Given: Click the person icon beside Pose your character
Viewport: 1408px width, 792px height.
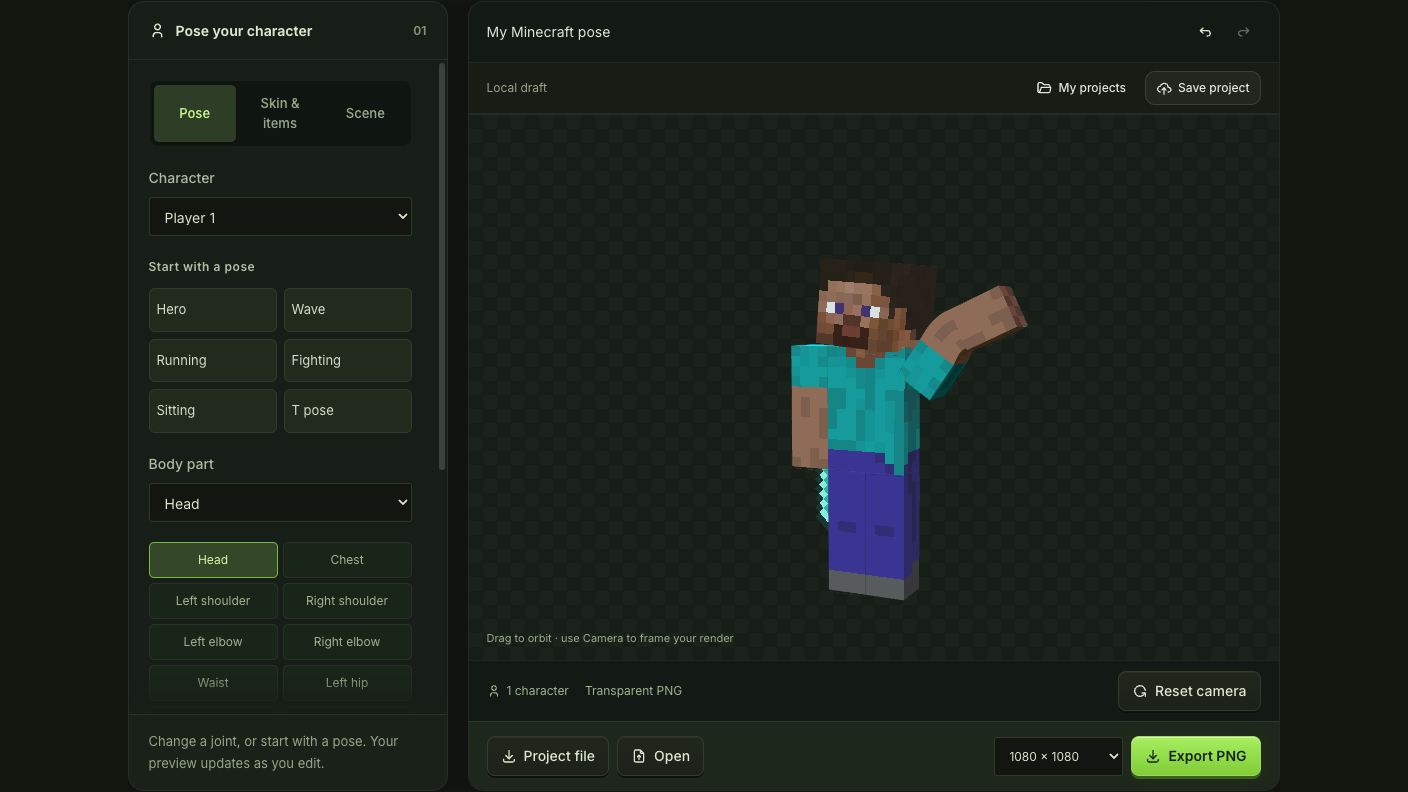Looking at the screenshot, I should (x=157, y=31).
